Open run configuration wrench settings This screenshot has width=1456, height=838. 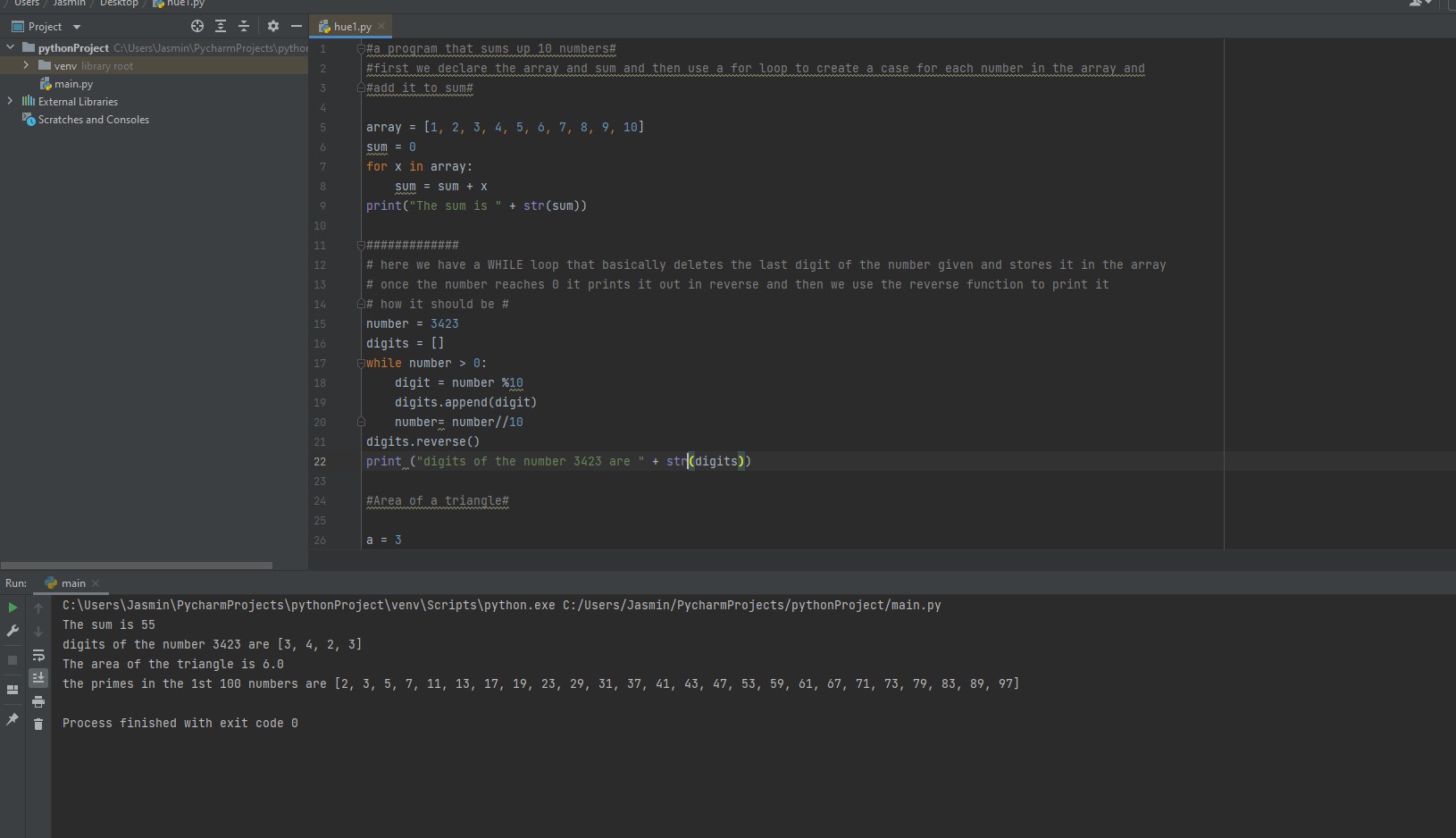13,632
